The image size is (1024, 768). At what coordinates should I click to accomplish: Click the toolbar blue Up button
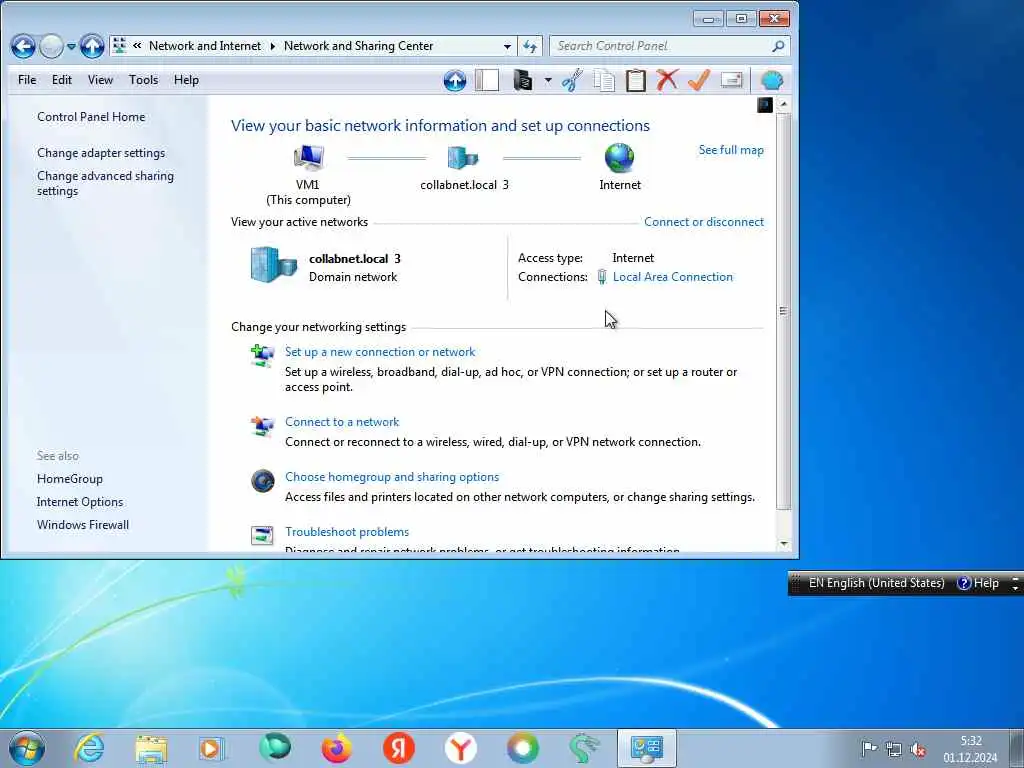(x=455, y=80)
